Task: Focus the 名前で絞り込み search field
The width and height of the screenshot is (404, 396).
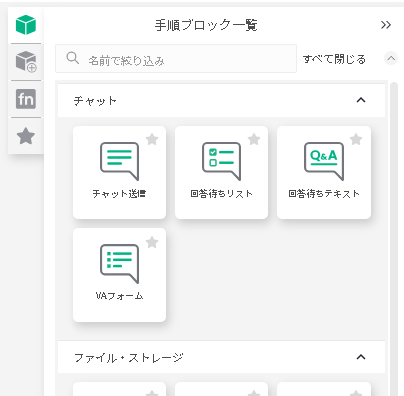Action: coord(176,58)
